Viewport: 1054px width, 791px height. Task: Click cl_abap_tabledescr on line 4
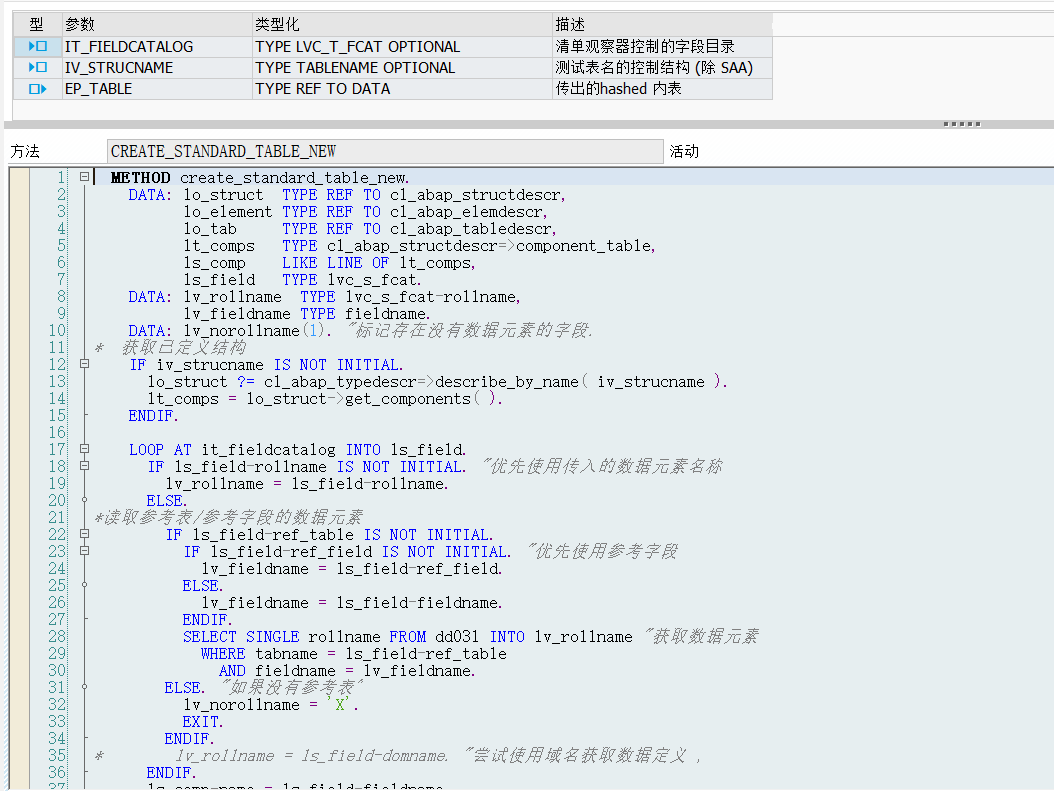click(x=471, y=229)
